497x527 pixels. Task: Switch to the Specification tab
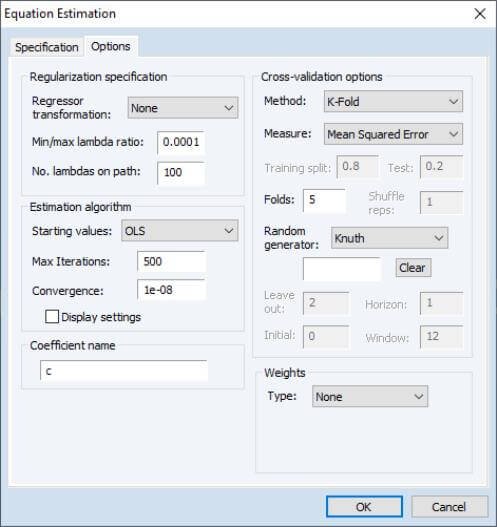click(47, 47)
